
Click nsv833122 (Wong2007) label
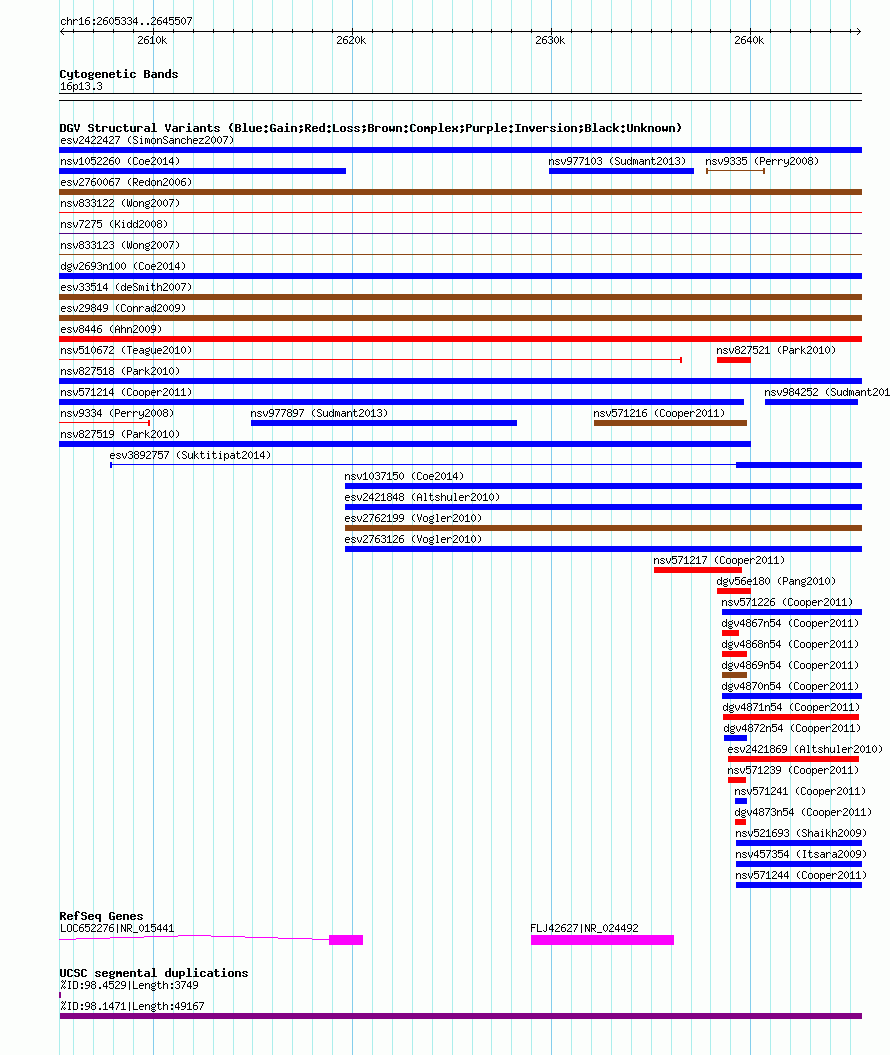(120, 203)
